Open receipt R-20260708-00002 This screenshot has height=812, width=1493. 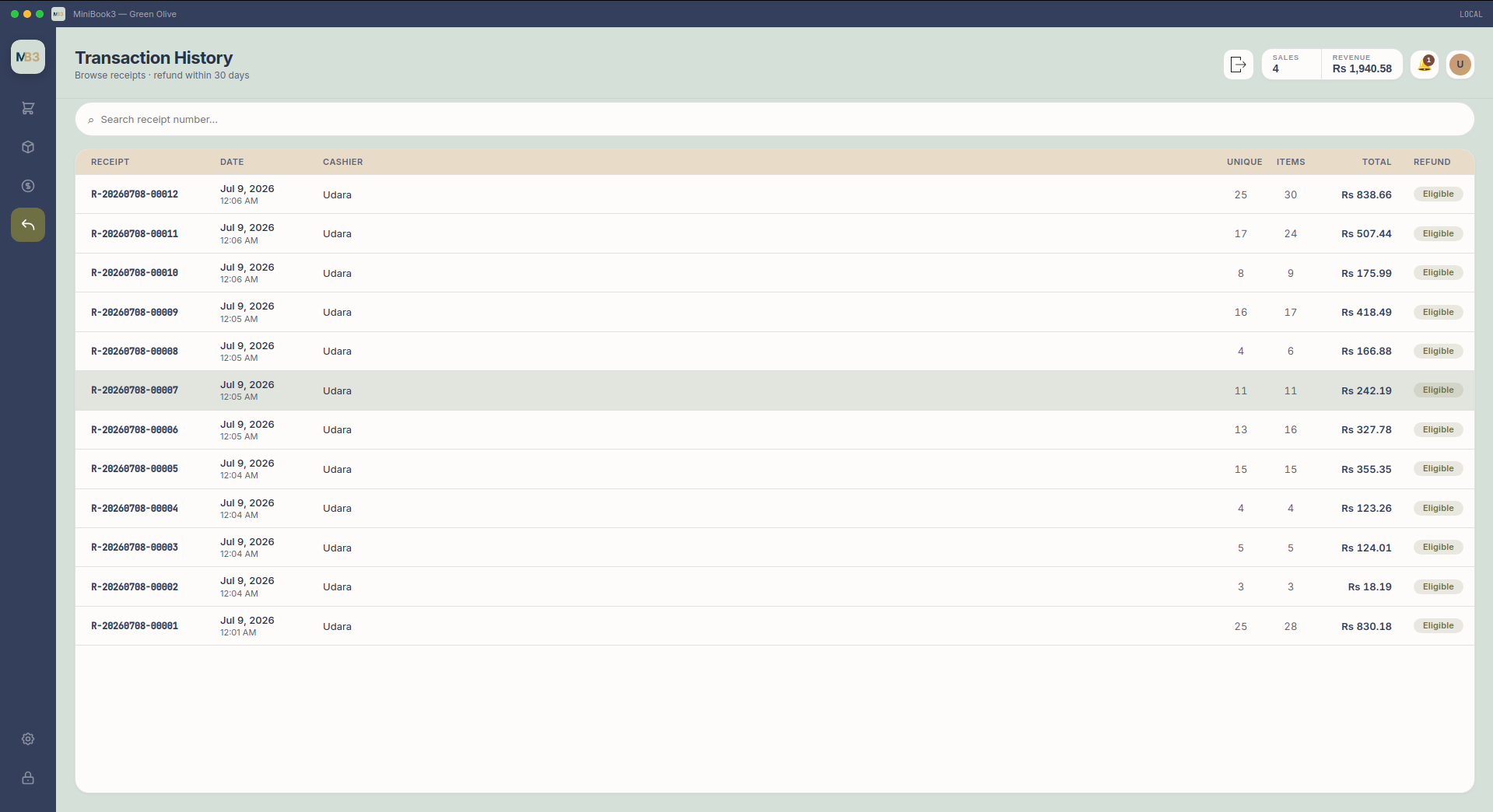point(774,586)
